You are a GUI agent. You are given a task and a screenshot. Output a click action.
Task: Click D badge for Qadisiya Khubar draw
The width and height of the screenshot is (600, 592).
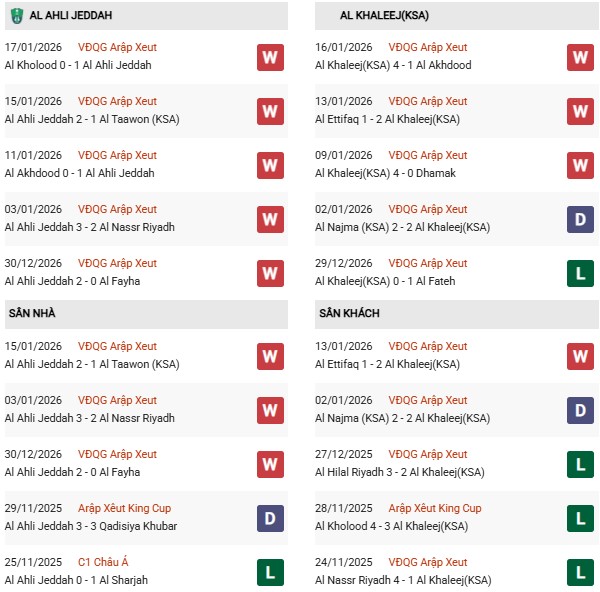coord(270,518)
